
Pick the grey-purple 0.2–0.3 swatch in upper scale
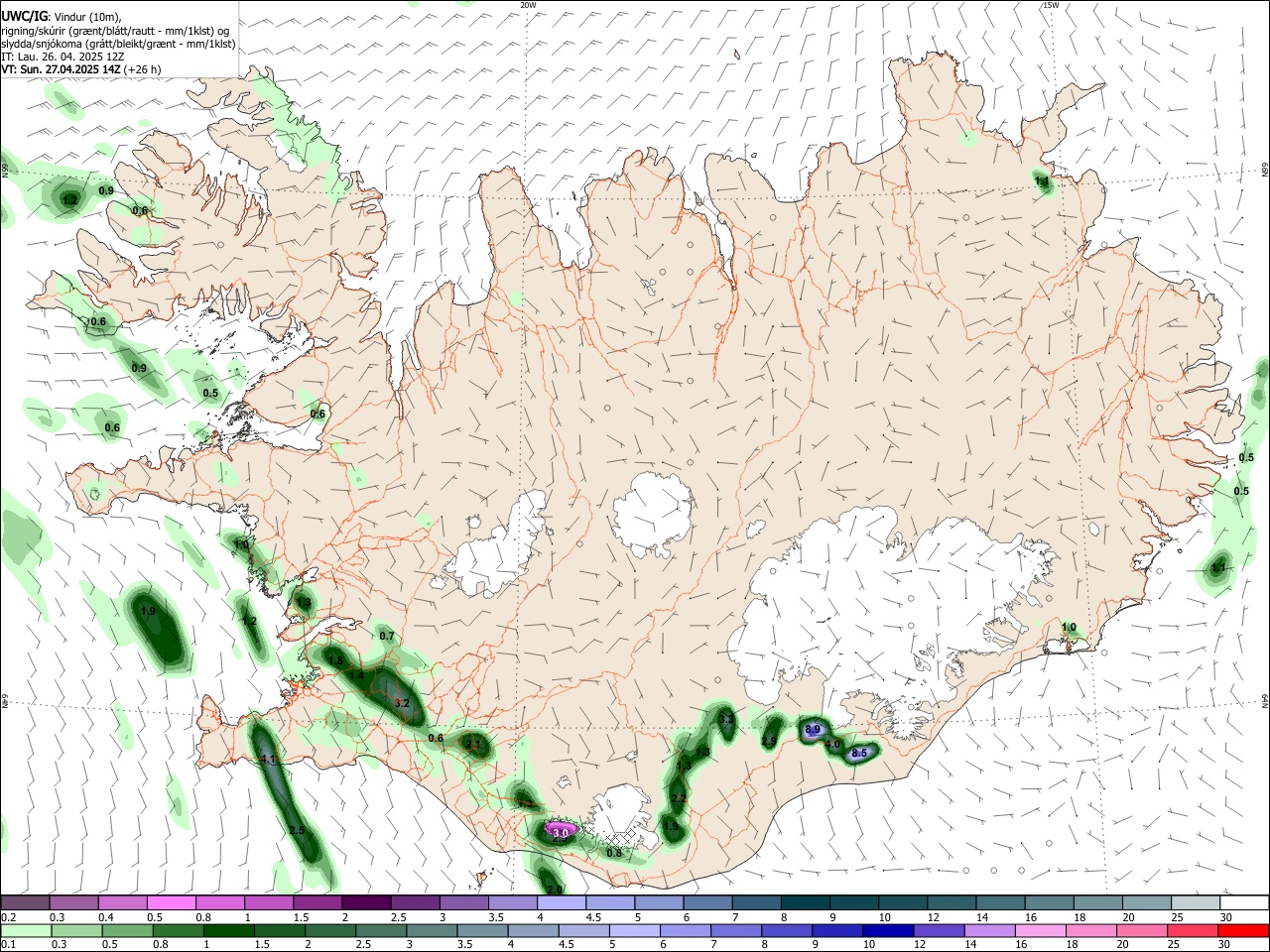(25, 902)
